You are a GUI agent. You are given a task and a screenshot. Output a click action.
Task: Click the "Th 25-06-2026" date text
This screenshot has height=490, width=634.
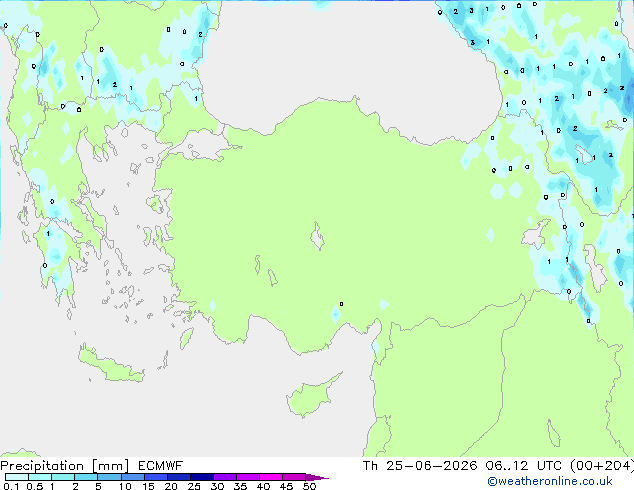(x=420, y=466)
